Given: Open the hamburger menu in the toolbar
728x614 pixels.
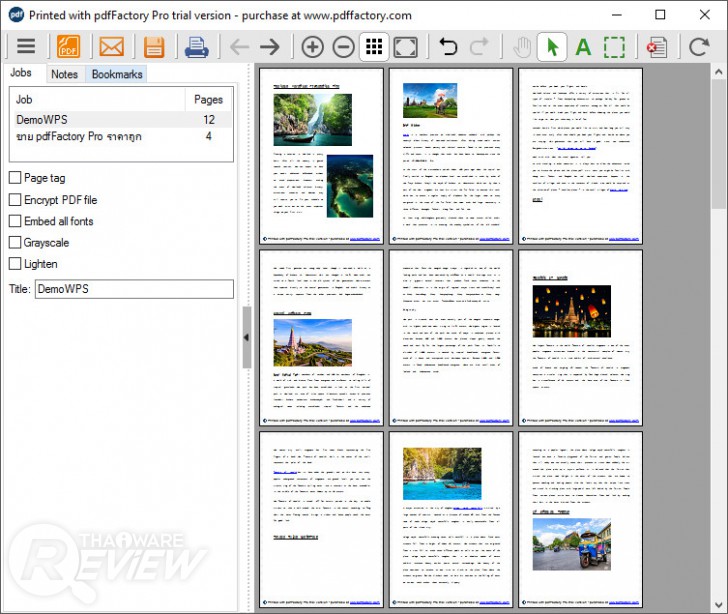Looking at the screenshot, I should 26,46.
